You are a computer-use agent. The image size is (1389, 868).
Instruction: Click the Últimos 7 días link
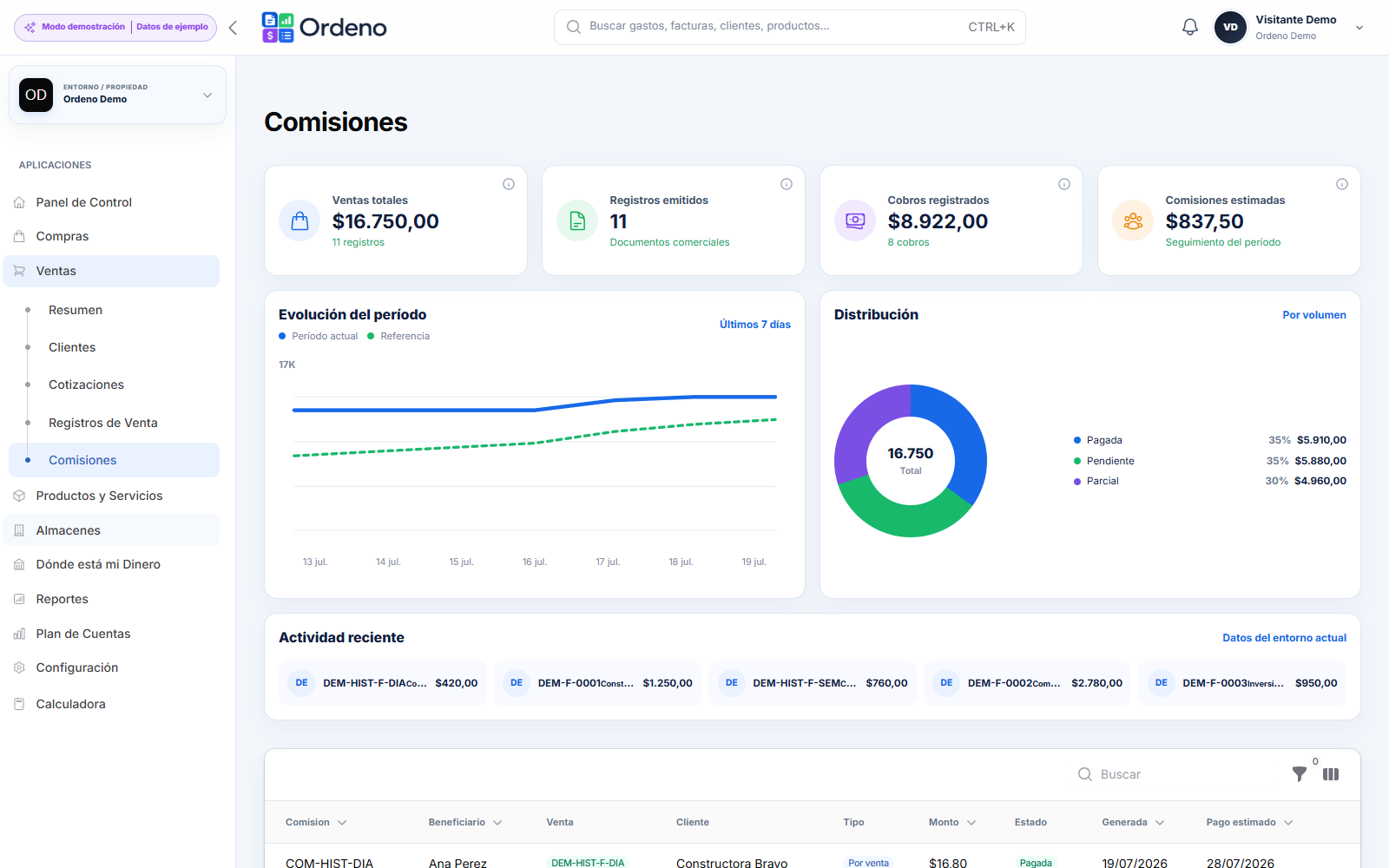pyautogui.click(x=755, y=325)
